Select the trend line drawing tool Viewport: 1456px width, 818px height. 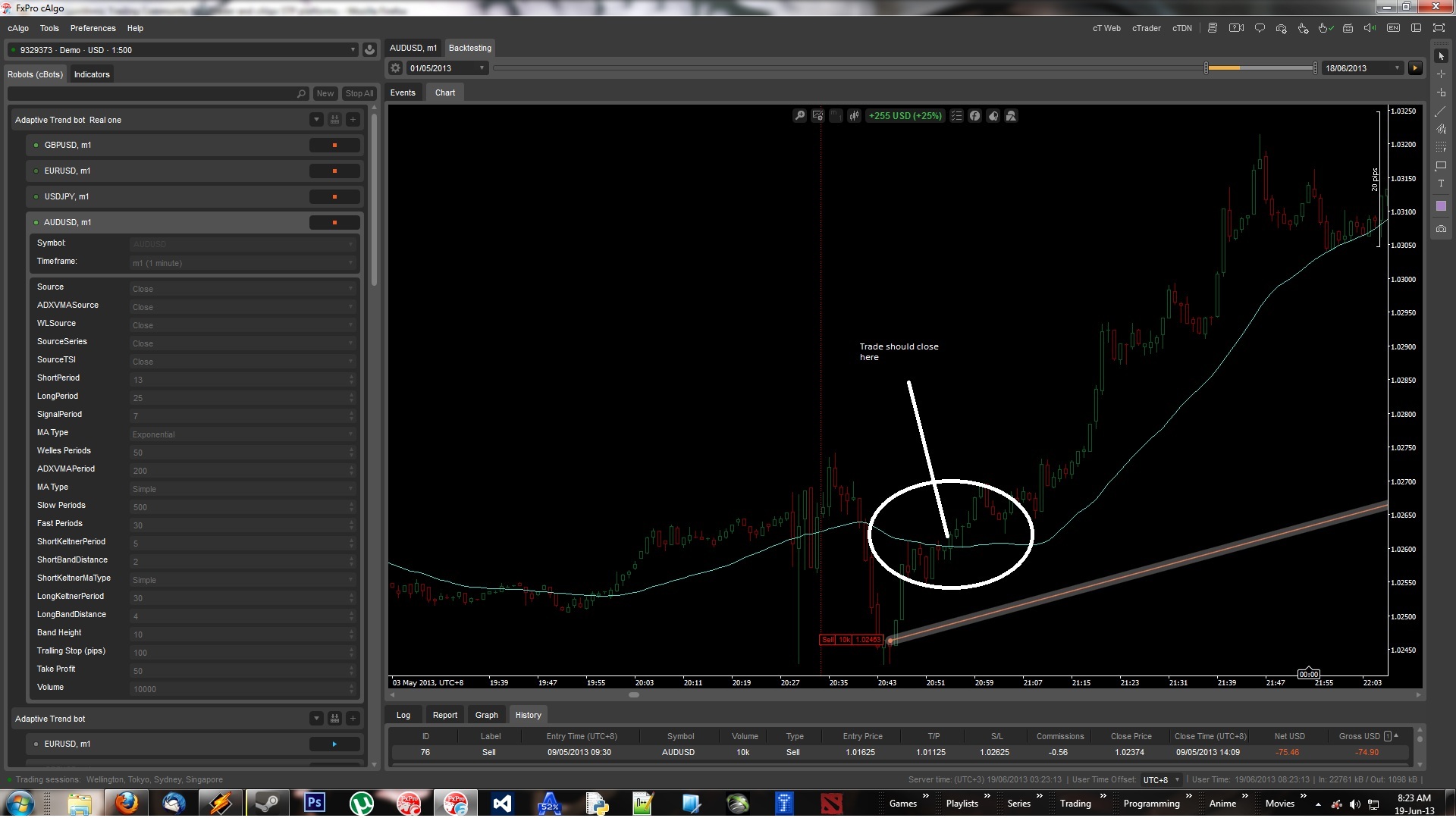[x=1441, y=111]
